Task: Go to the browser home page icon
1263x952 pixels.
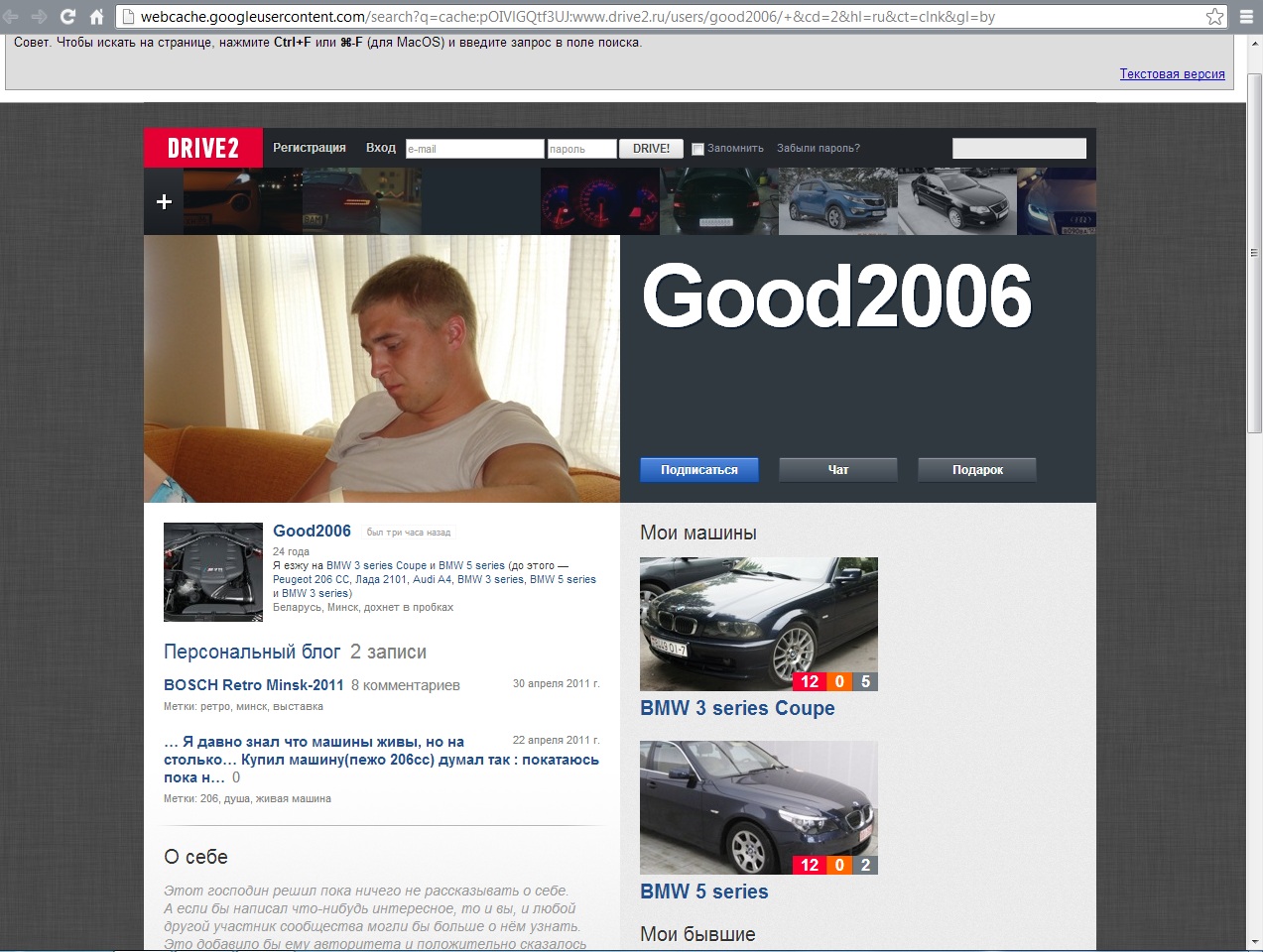Action: tap(96, 16)
